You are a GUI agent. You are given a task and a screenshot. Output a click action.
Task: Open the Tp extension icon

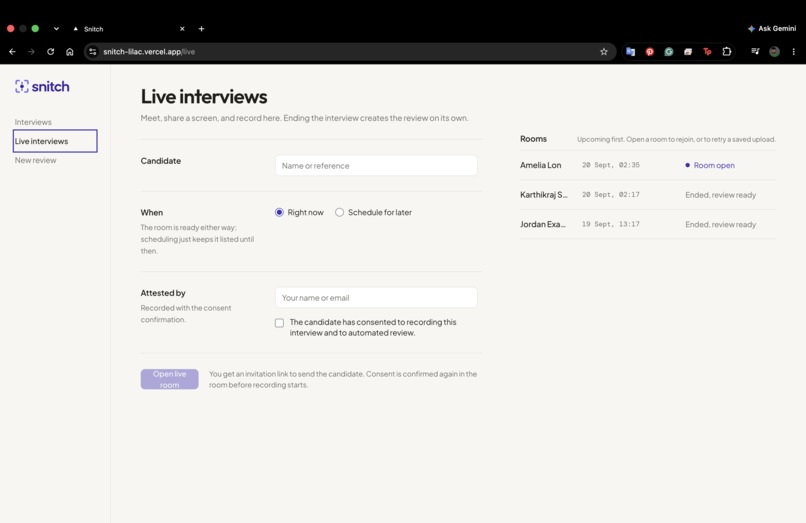coord(707,51)
